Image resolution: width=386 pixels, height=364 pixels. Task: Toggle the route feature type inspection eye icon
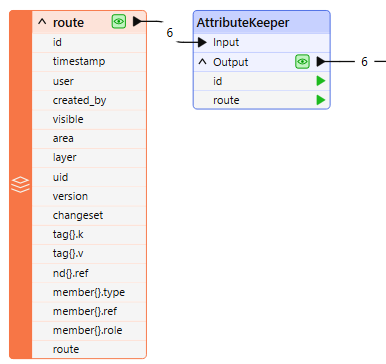(x=119, y=22)
